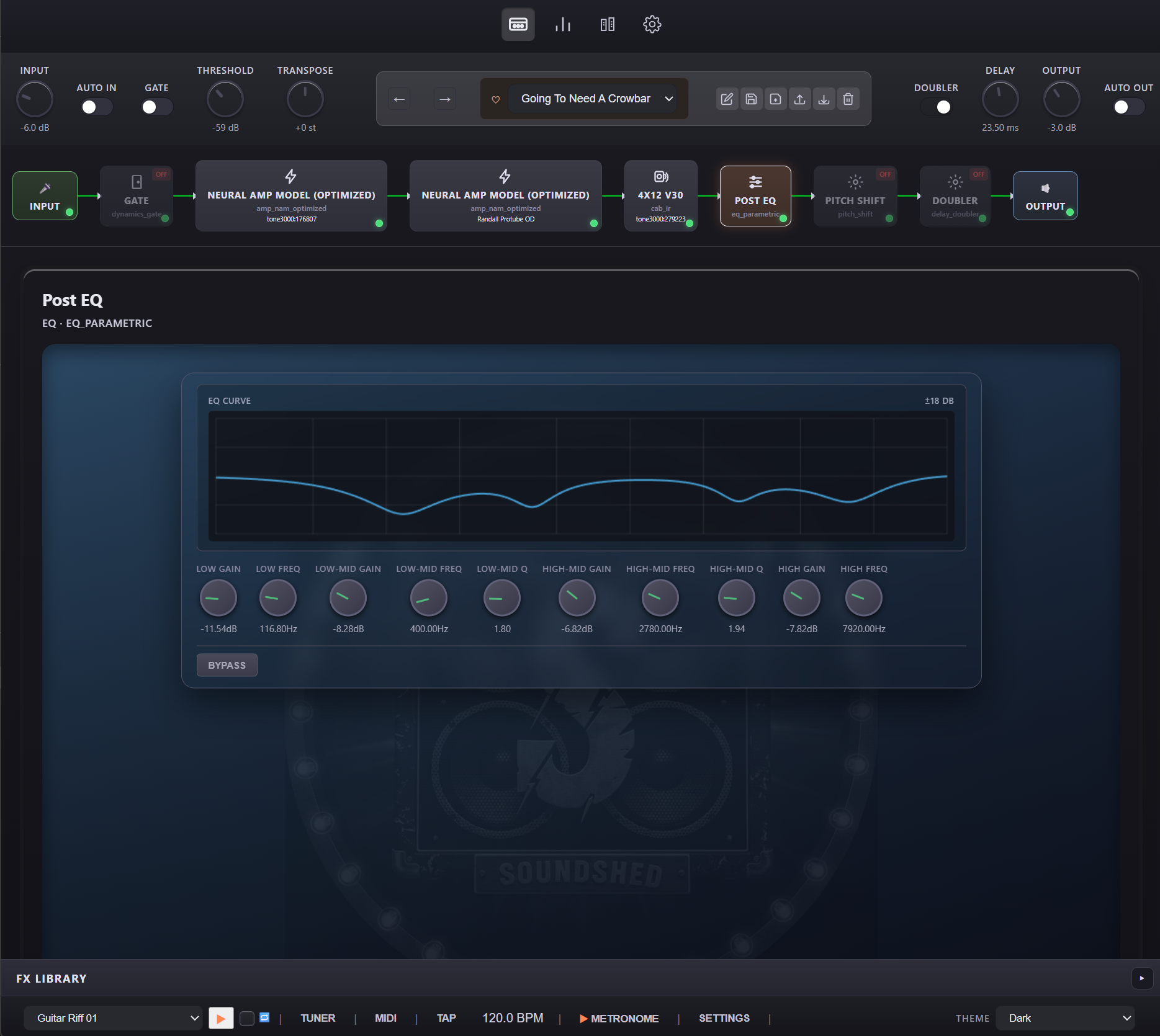1160x1036 pixels.
Task: Open the MIDI menu at the bottom
Action: pos(385,1018)
